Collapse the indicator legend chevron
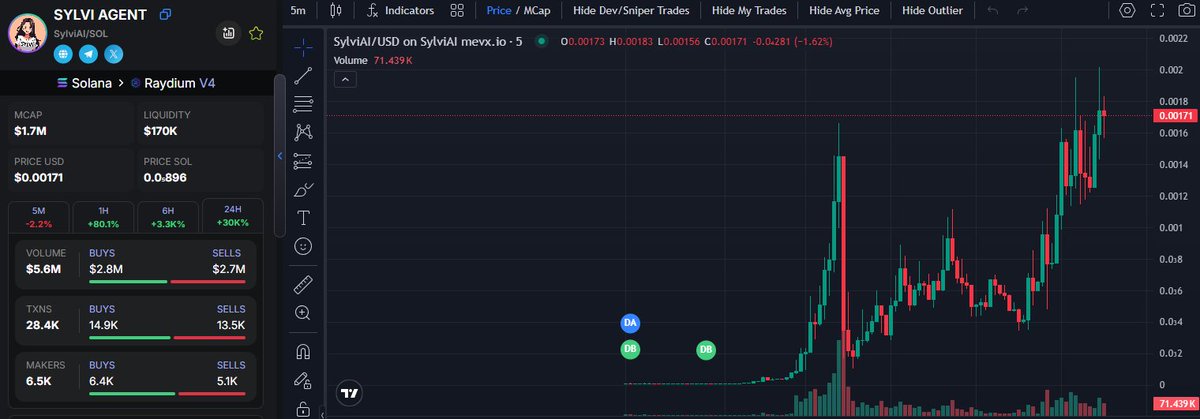The width and height of the screenshot is (1200, 419). tap(343, 80)
